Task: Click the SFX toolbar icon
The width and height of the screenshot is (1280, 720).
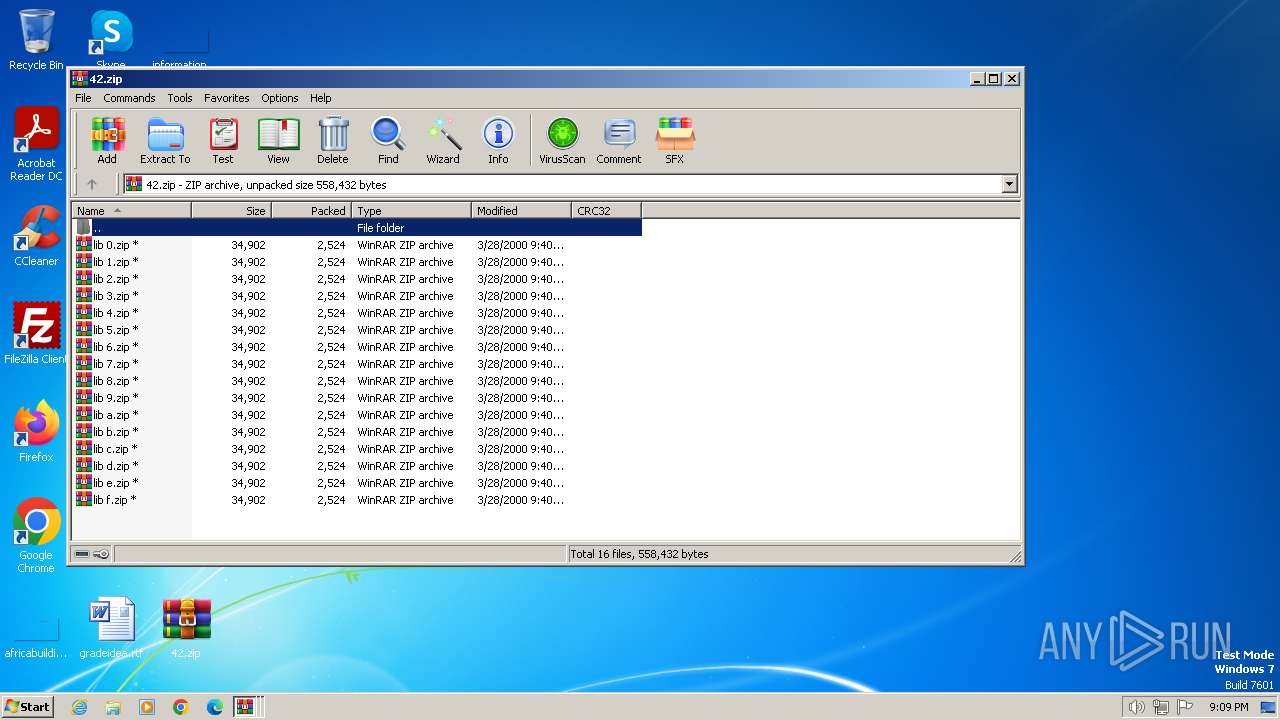Action: coord(675,140)
